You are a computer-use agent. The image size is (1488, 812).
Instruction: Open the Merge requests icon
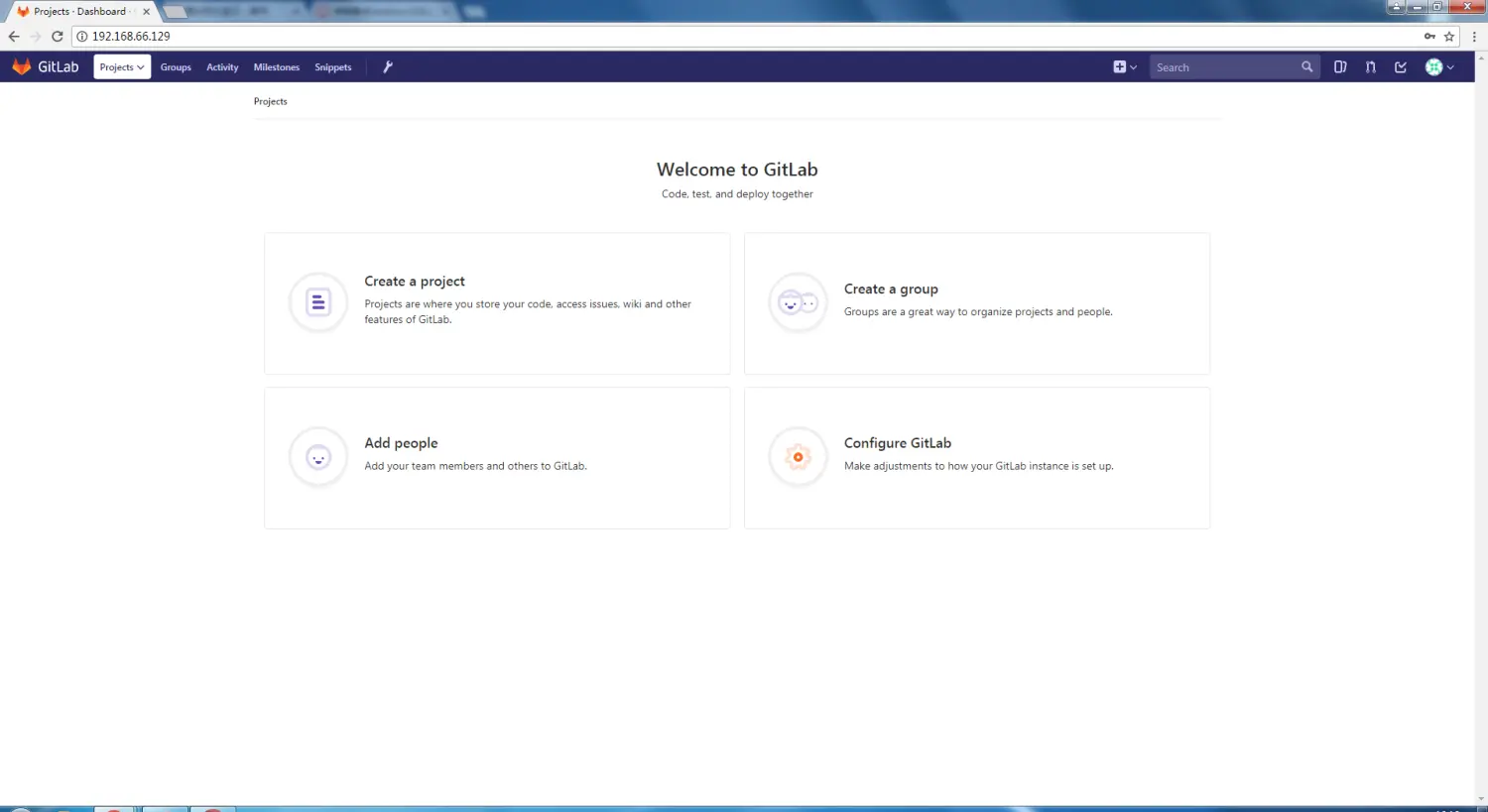click(x=1370, y=66)
